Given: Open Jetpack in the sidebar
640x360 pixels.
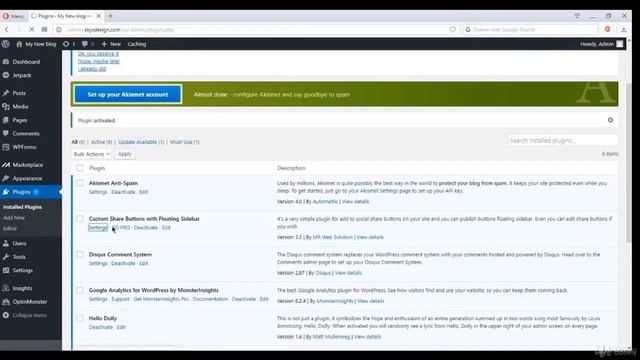Looking at the screenshot, I should pyautogui.click(x=22, y=75).
